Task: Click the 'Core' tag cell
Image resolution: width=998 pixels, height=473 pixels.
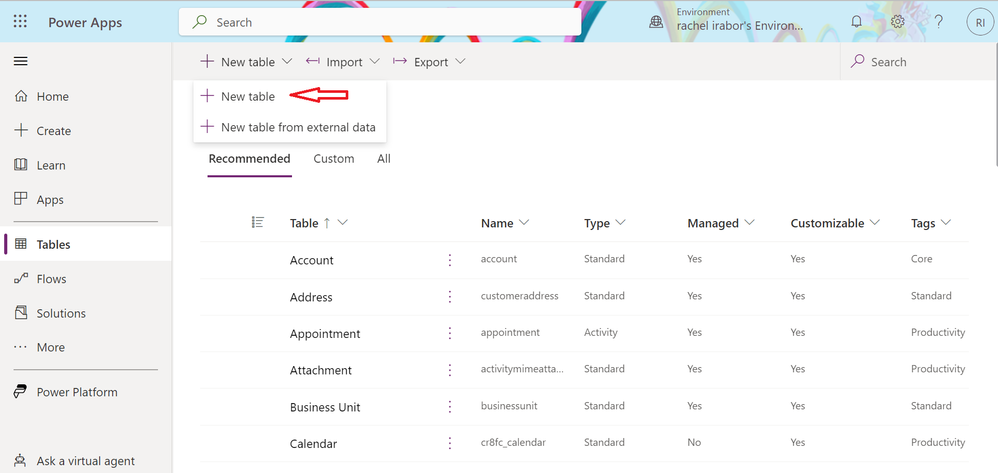Action: coord(921,258)
